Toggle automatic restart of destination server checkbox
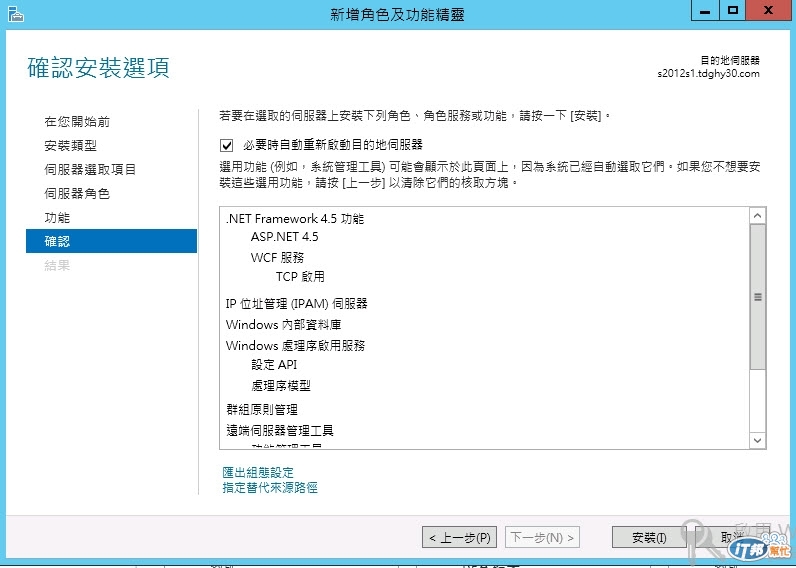 (226, 146)
